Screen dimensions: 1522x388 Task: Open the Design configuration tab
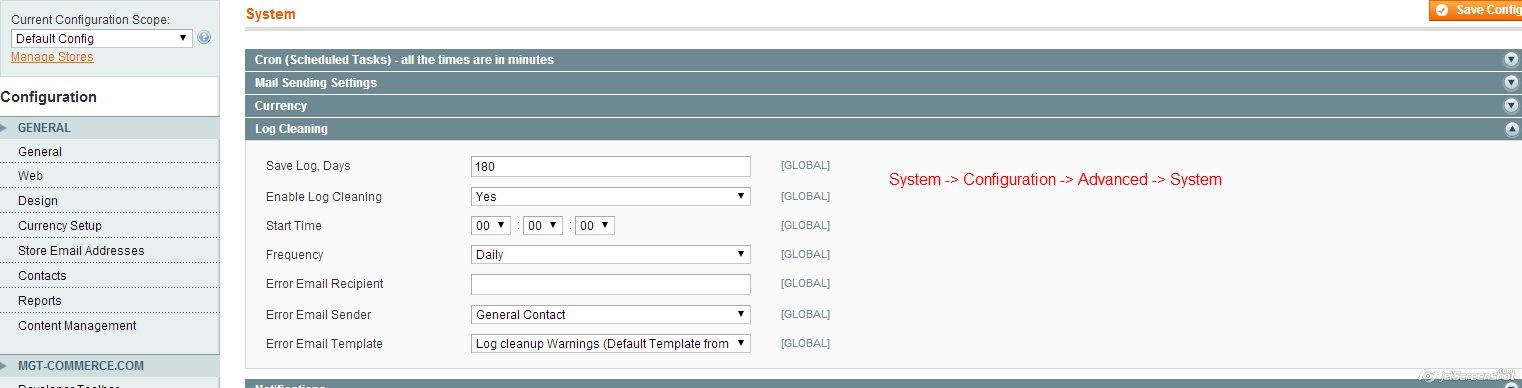click(x=109, y=201)
